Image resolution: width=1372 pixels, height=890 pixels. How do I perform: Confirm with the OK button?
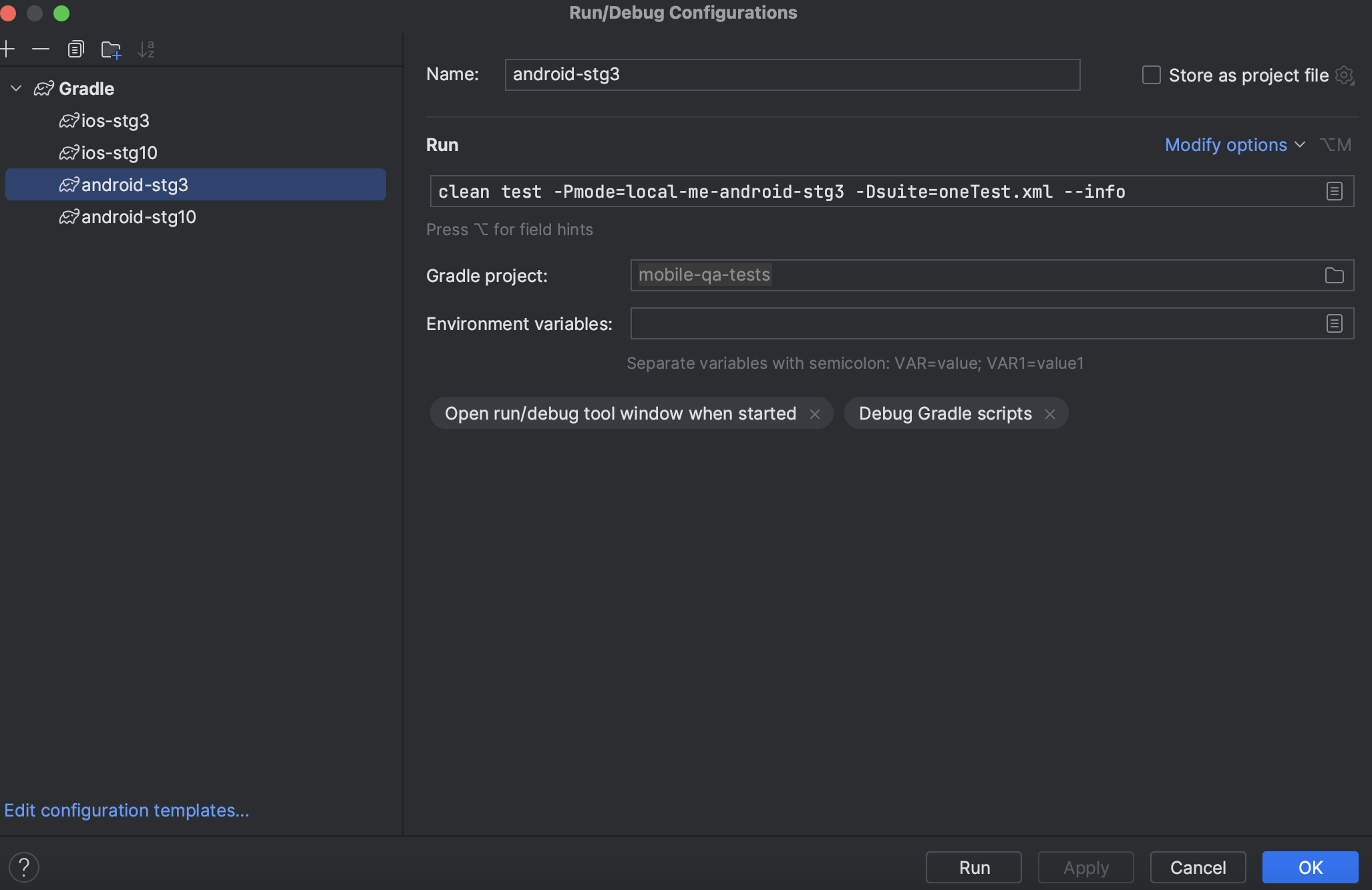(1311, 867)
